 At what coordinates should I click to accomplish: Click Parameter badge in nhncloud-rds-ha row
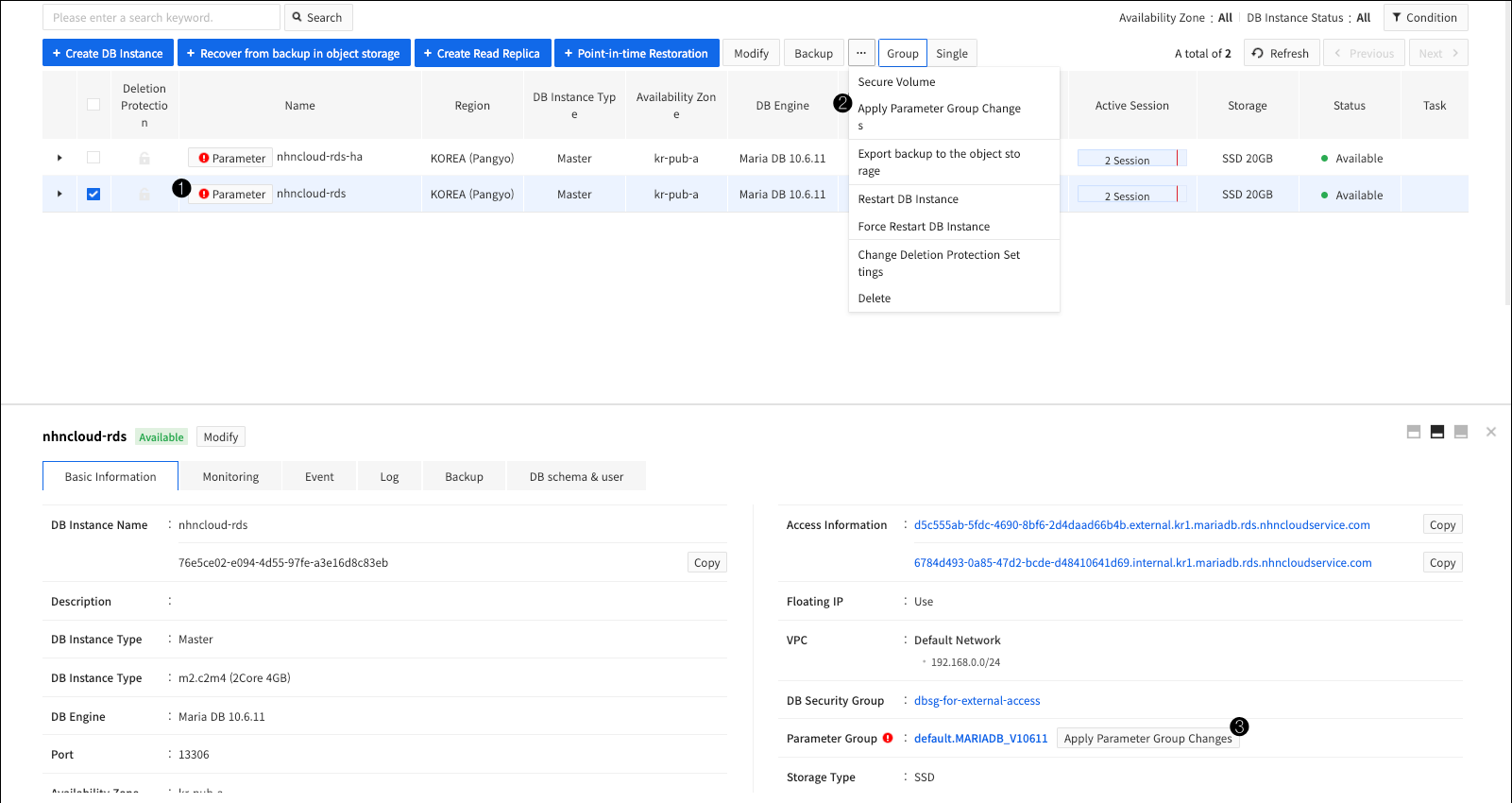(231, 158)
